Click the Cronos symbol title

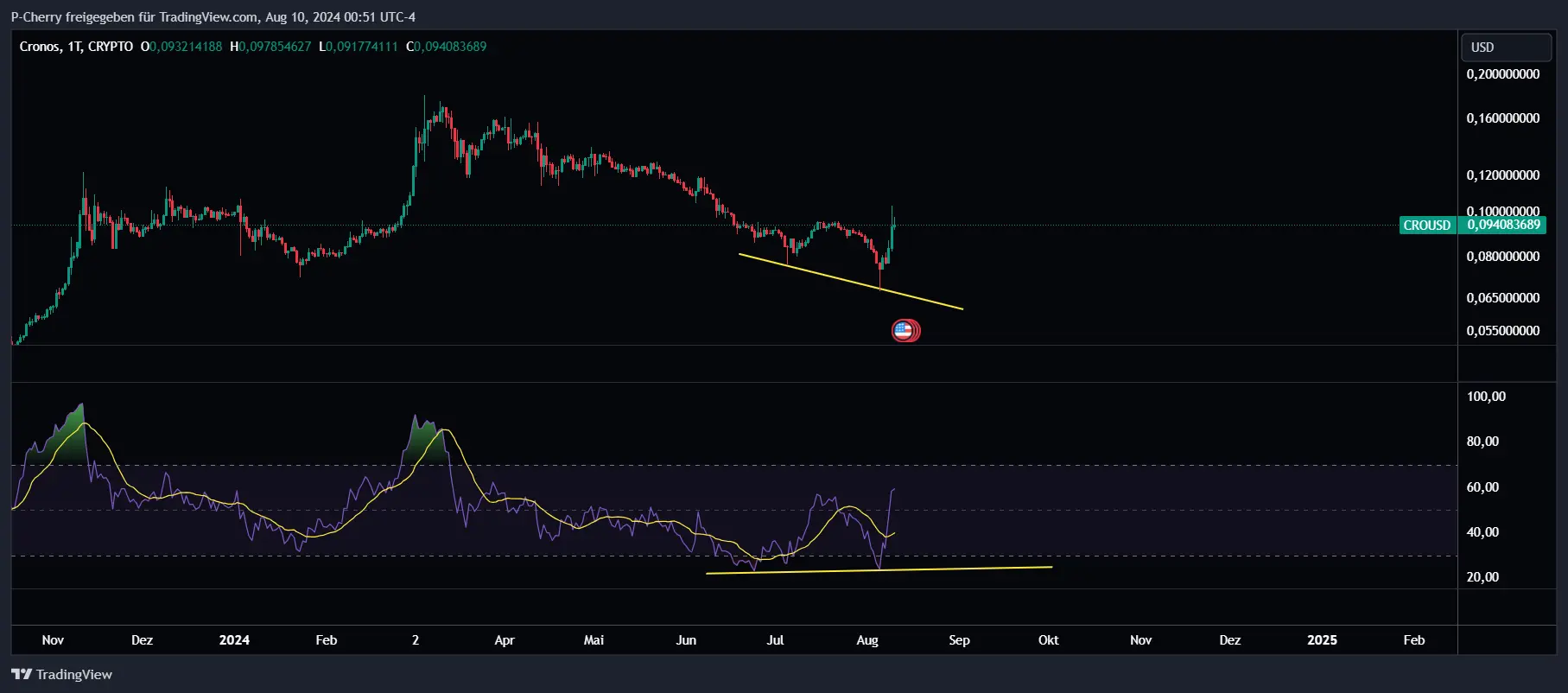[76, 47]
